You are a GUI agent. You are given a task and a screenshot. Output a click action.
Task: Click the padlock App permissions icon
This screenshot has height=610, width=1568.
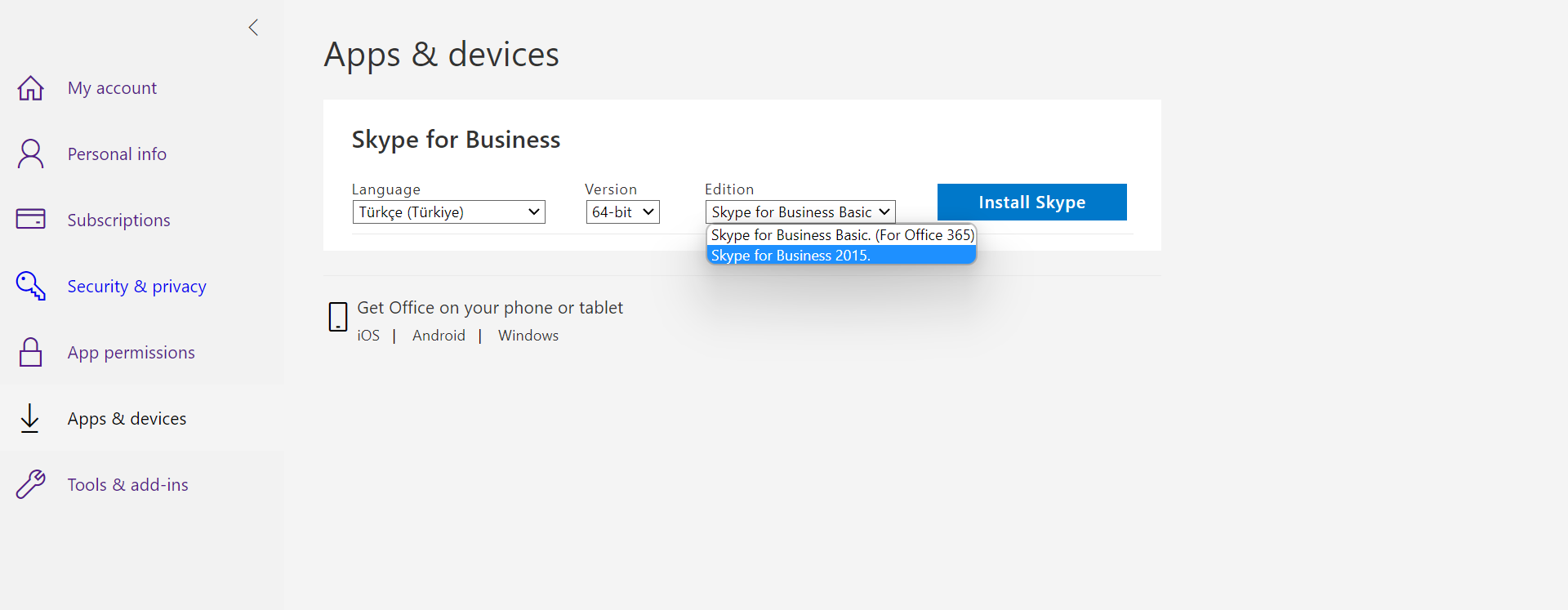(x=31, y=353)
